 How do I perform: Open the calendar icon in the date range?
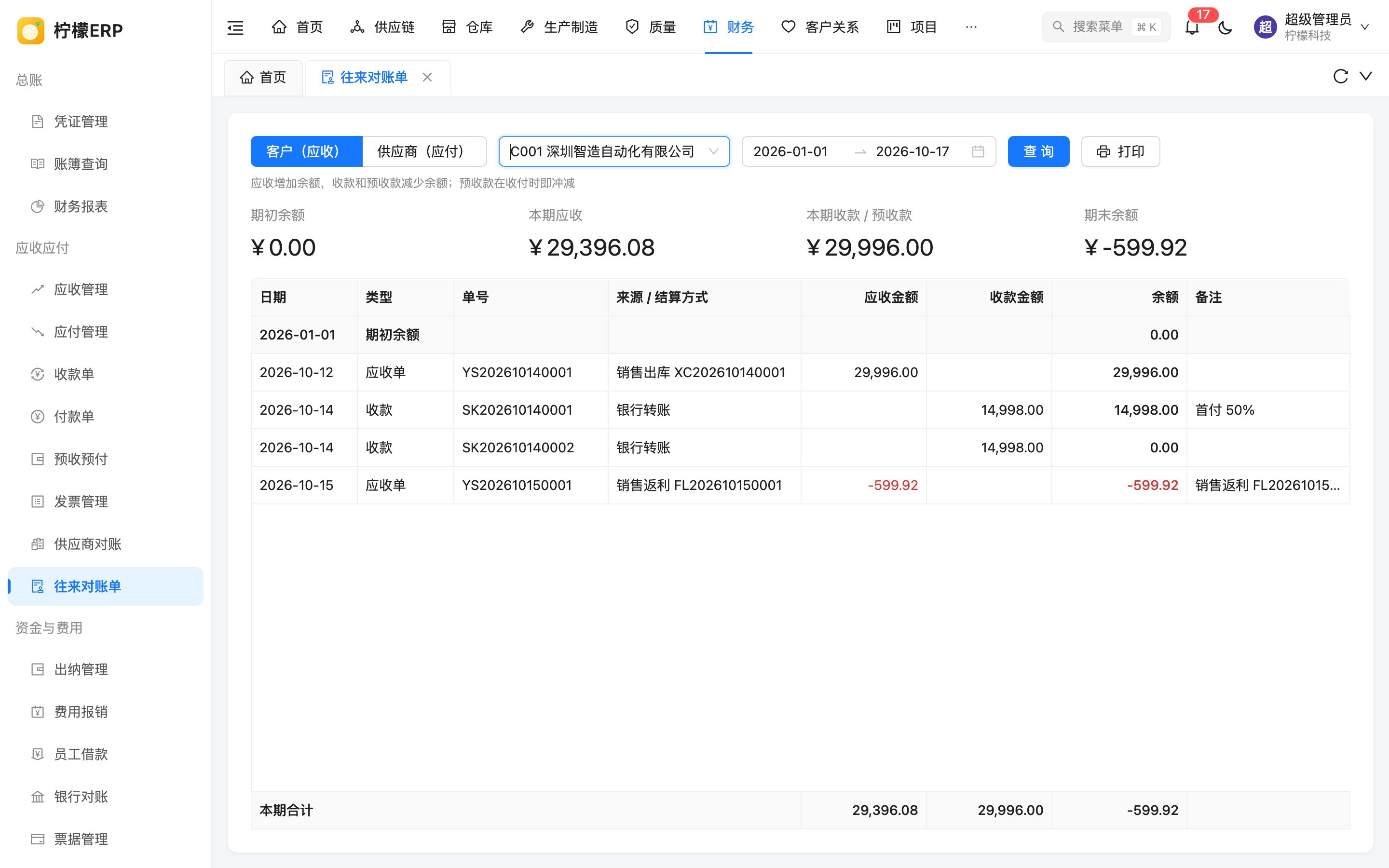click(x=978, y=151)
